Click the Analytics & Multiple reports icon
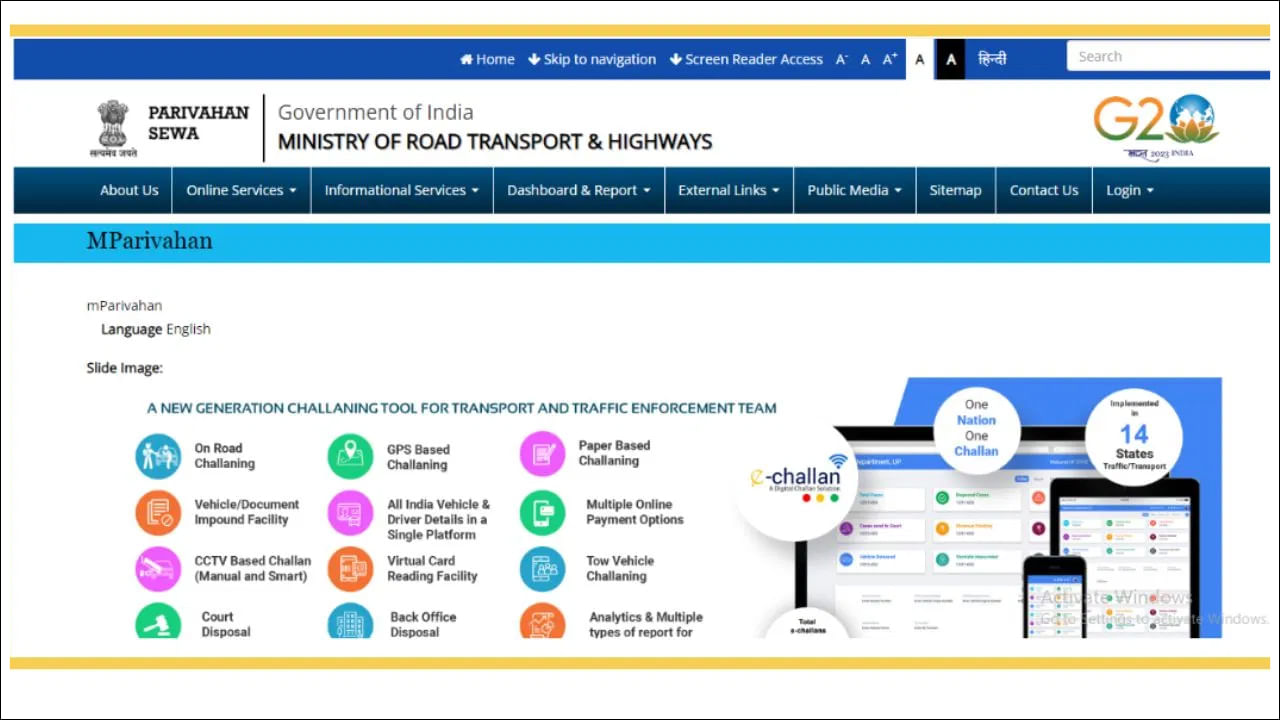1280x720 pixels. pyautogui.click(x=543, y=621)
